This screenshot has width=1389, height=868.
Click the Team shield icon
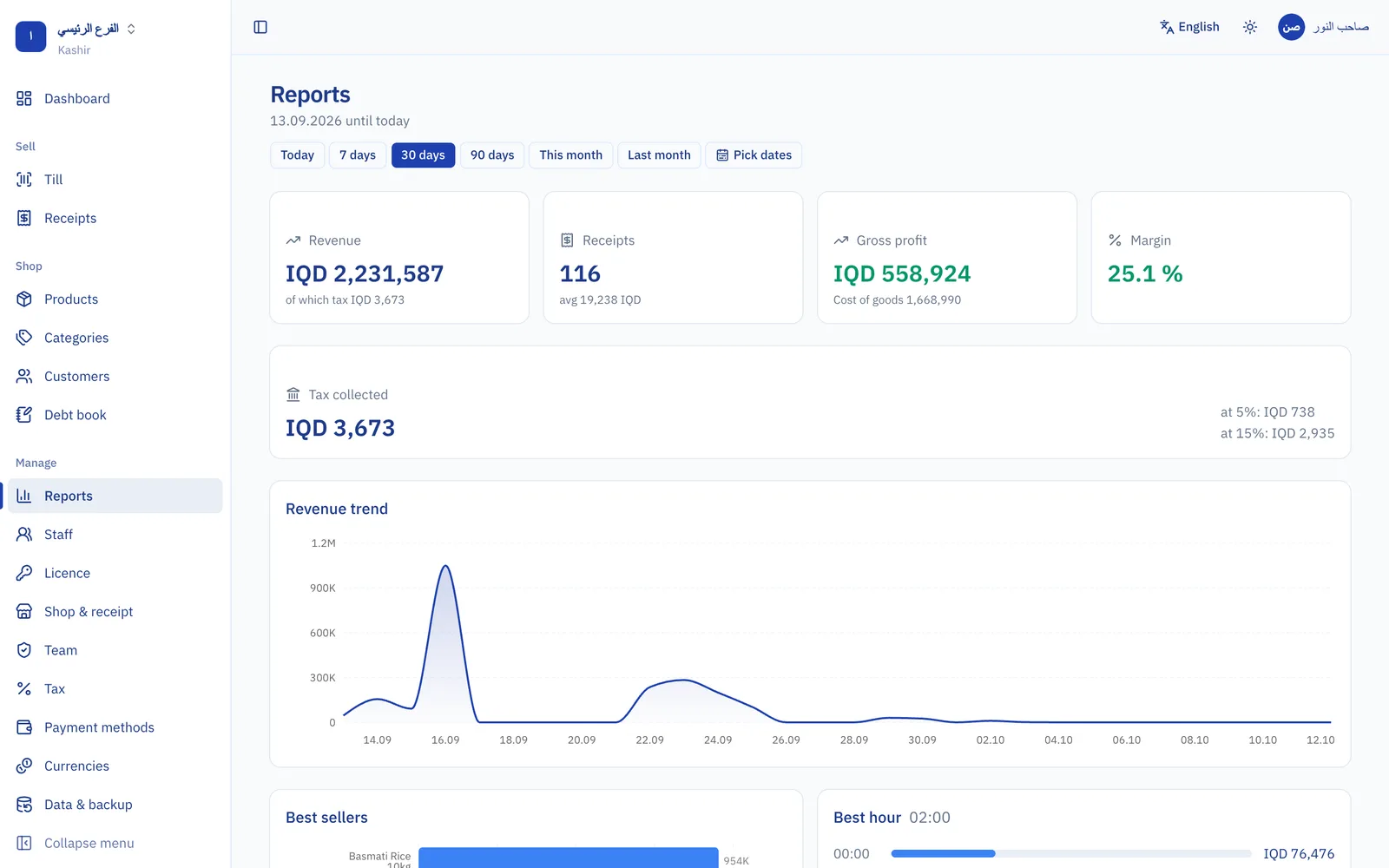24,650
